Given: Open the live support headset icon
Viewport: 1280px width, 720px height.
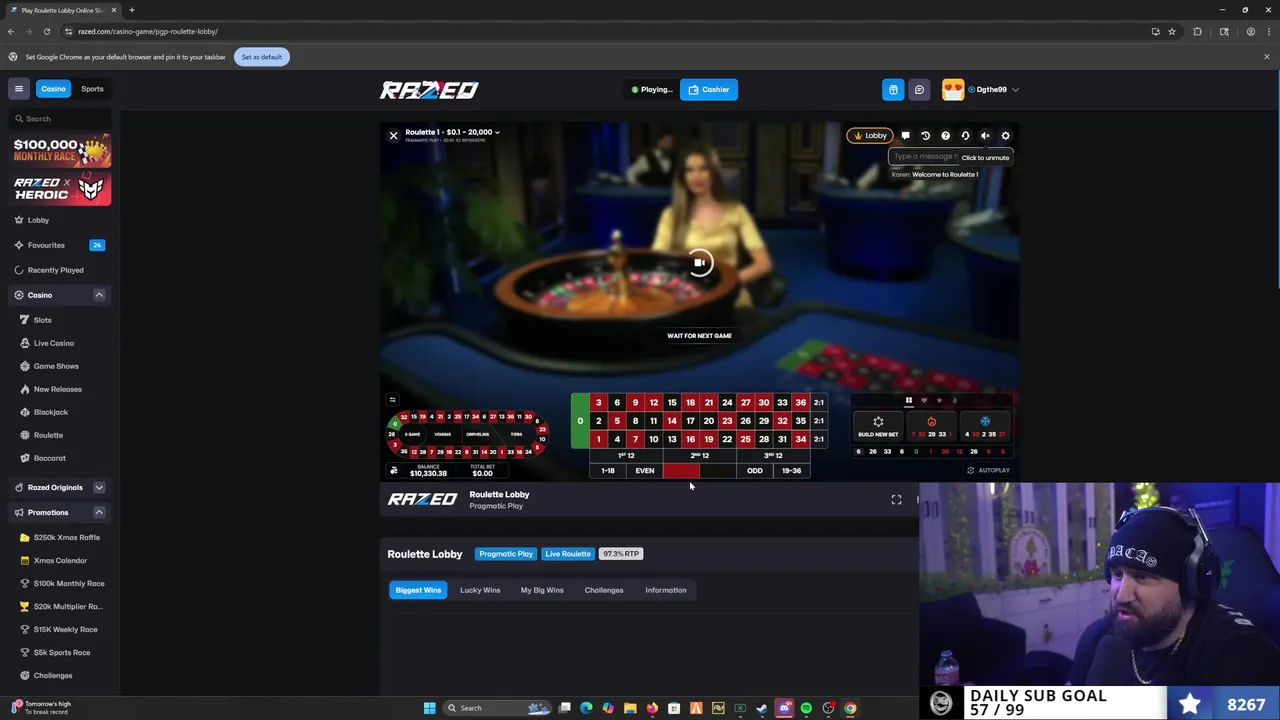Looking at the screenshot, I should pos(965,136).
